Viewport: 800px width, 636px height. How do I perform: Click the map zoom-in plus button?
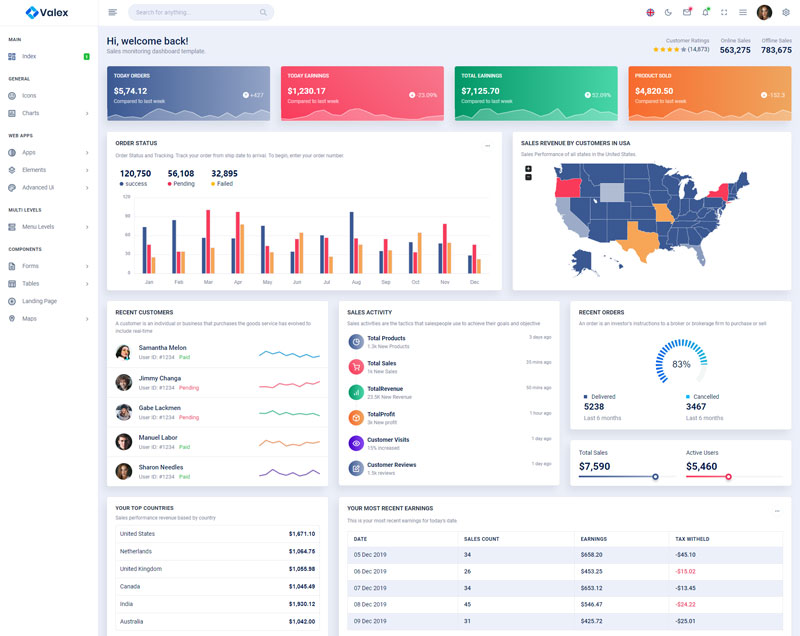click(x=528, y=168)
